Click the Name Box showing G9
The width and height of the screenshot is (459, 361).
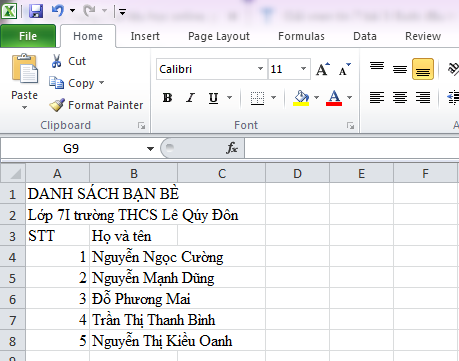71,148
